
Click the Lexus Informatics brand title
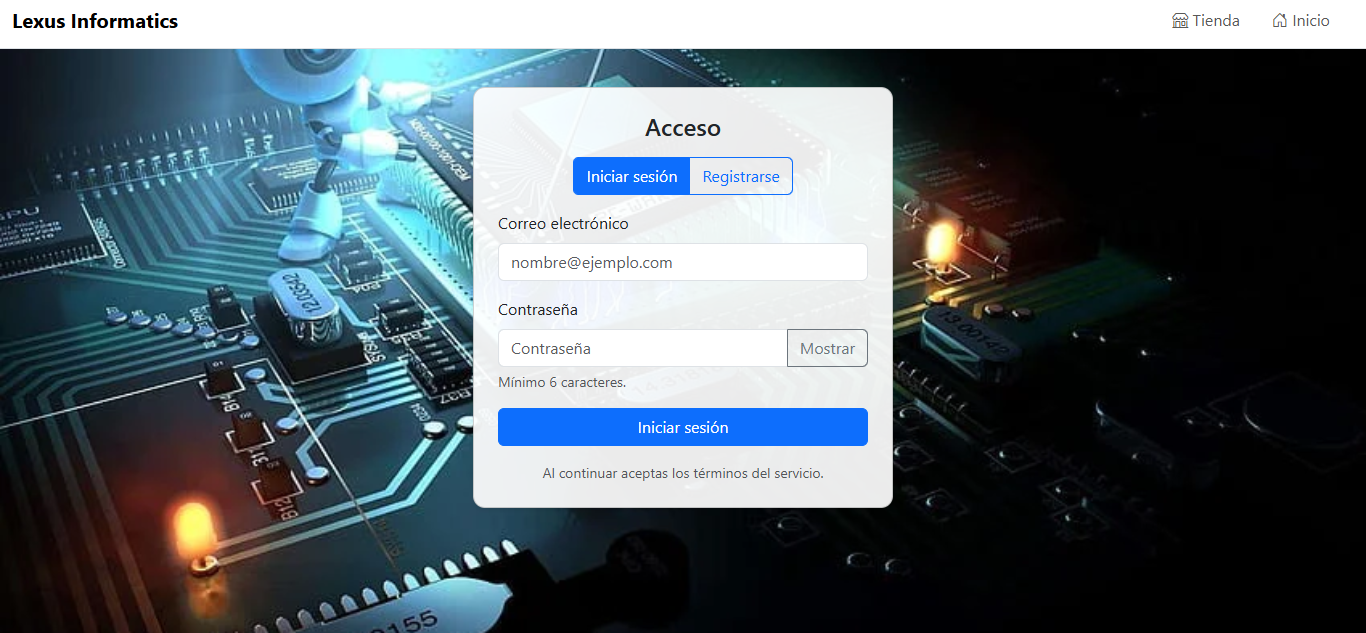(x=95, y=21)
